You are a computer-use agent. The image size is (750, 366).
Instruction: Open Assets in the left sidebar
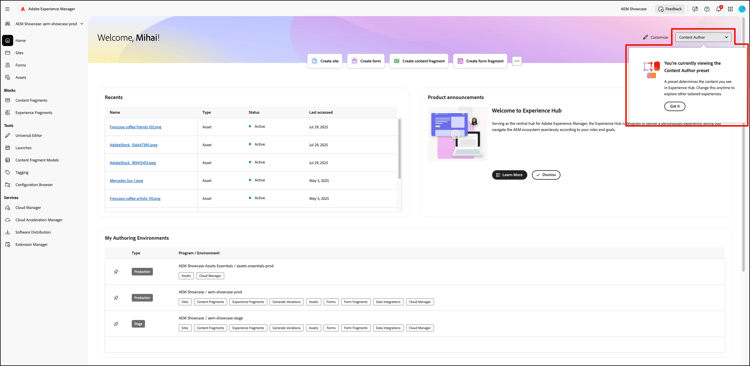tap(21, 77)
